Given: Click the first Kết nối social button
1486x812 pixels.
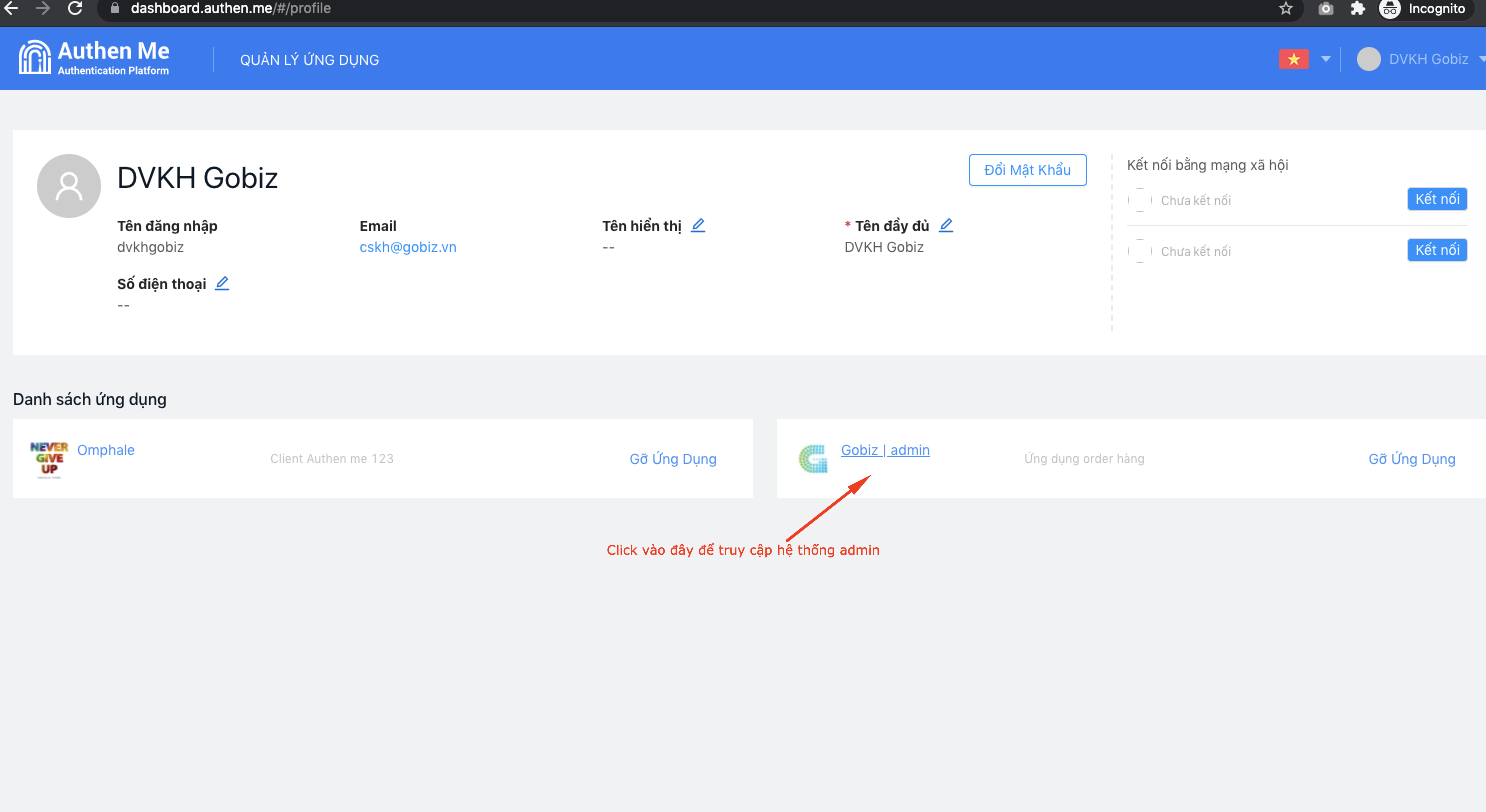Looking at the screenshot, I should [x=1437, y=199].
